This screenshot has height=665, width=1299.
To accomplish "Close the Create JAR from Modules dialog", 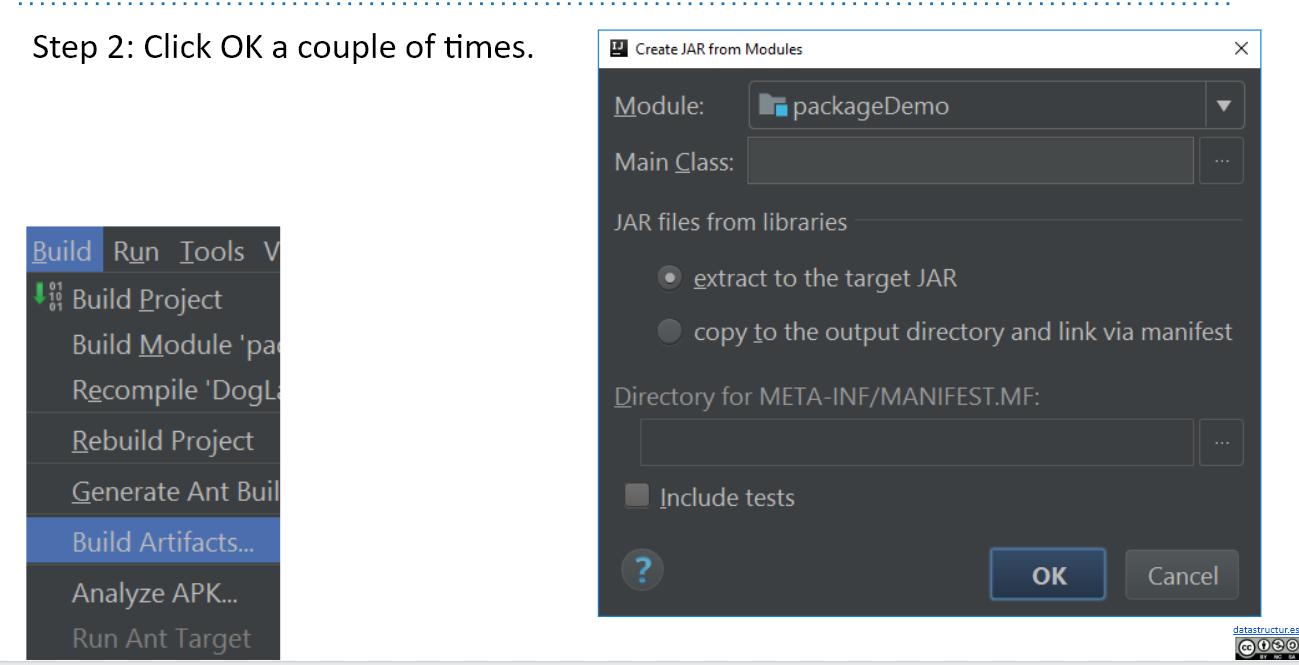I will coord(1241,48).
